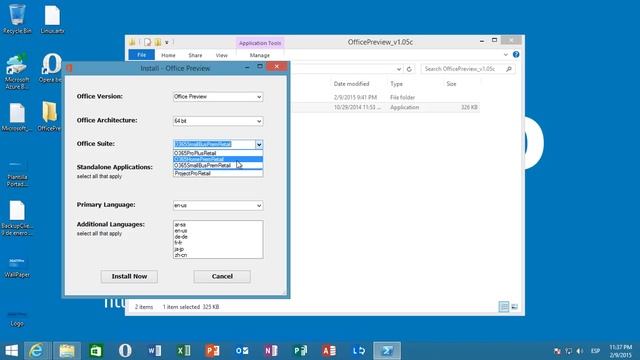Click the Properties quick access icon
This screenshot has width=640, height=360.
[147, 42]
